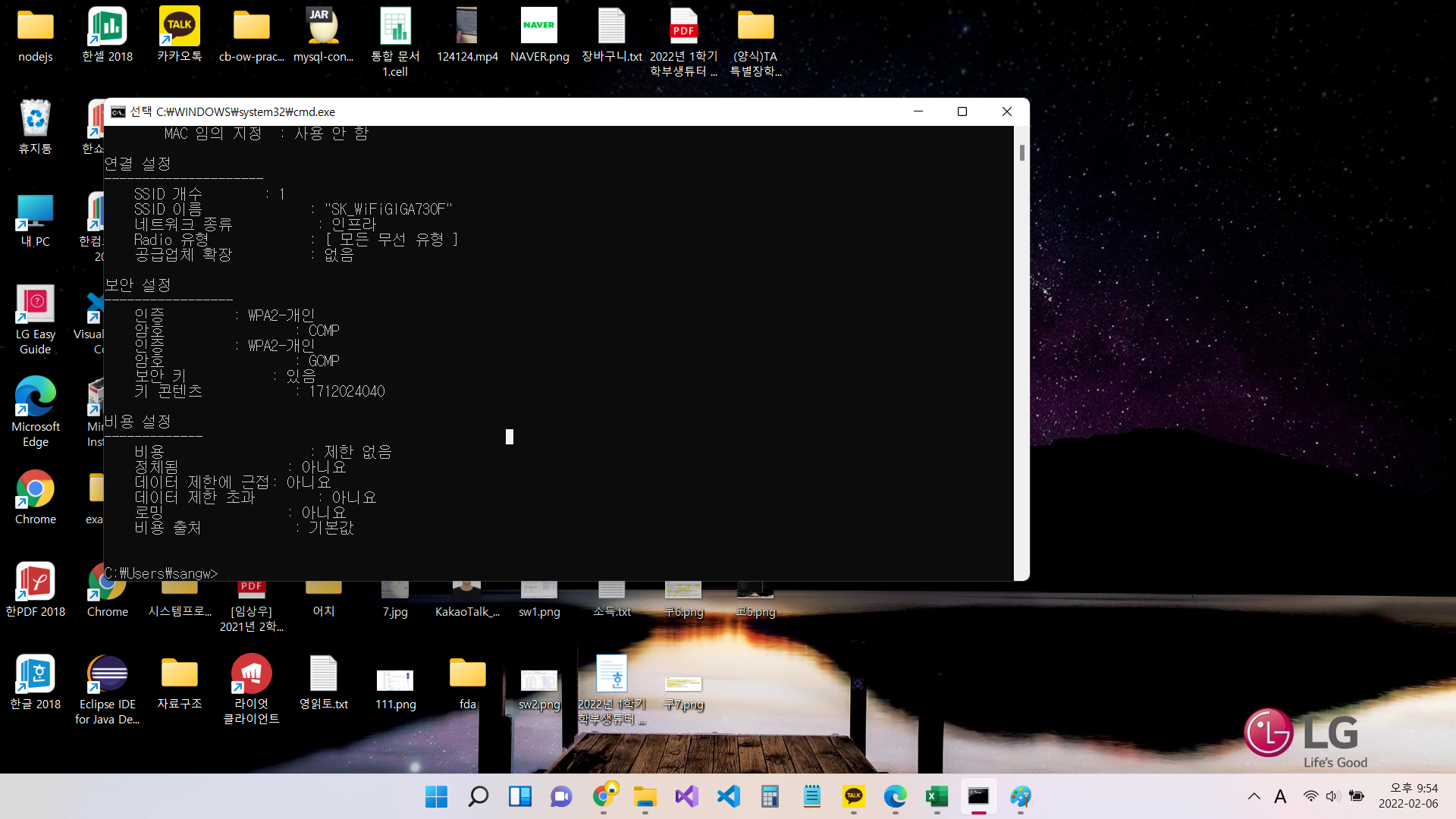Open VS Code from the taskbar

728,796
